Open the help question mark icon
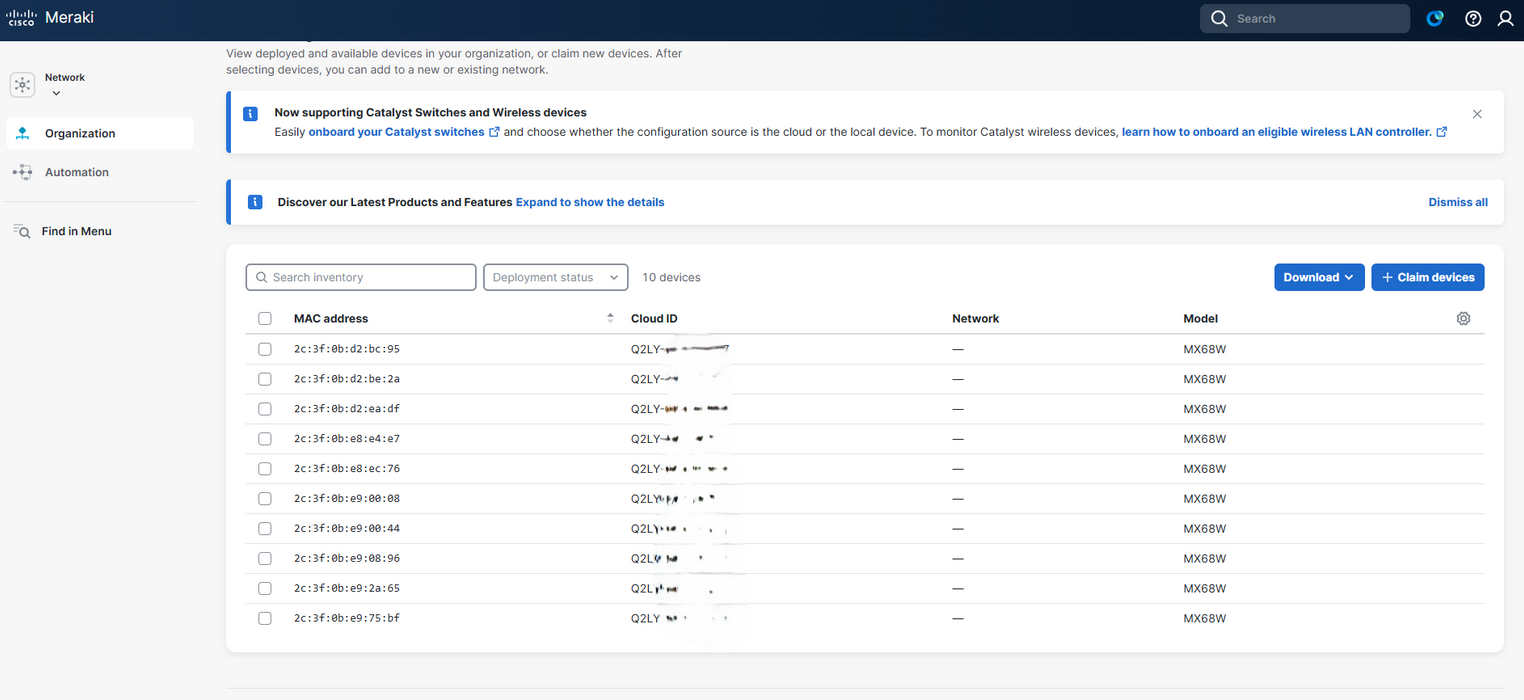 pos(1472,19)
